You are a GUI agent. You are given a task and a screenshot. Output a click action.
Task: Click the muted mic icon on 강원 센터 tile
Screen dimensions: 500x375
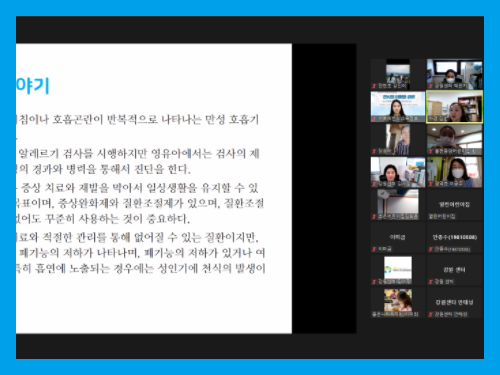click(x=431, y=282)
